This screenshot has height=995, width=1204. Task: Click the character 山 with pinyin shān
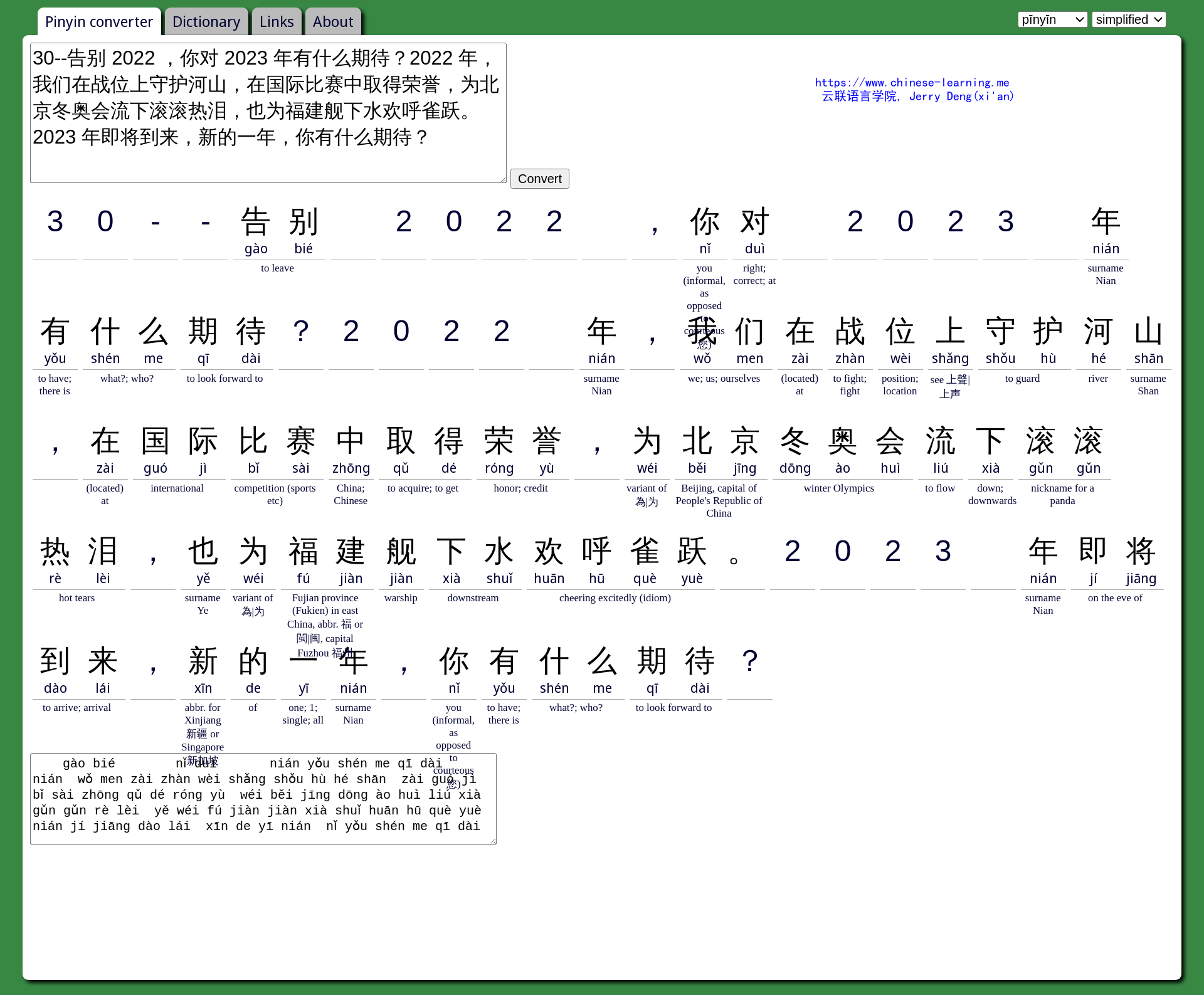(x=1149, y=331)
